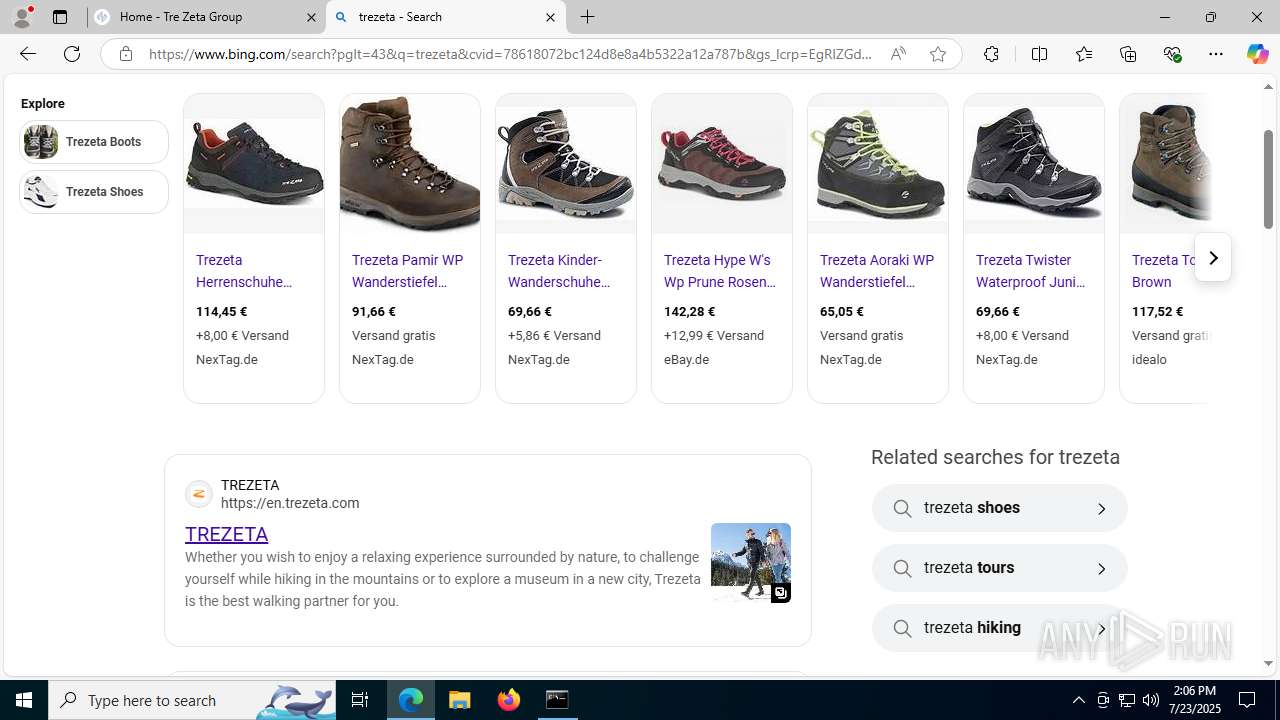Open Trezeta Hype W's Wp Prune link
Viewport: 1280px width, 720px height.
[x=720, y=271]
